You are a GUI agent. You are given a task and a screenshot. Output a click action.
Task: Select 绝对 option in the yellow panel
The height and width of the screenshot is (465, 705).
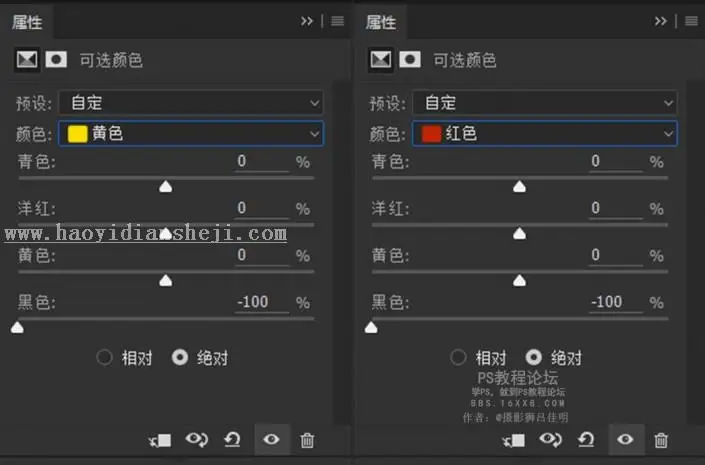[x=180, y=358]
